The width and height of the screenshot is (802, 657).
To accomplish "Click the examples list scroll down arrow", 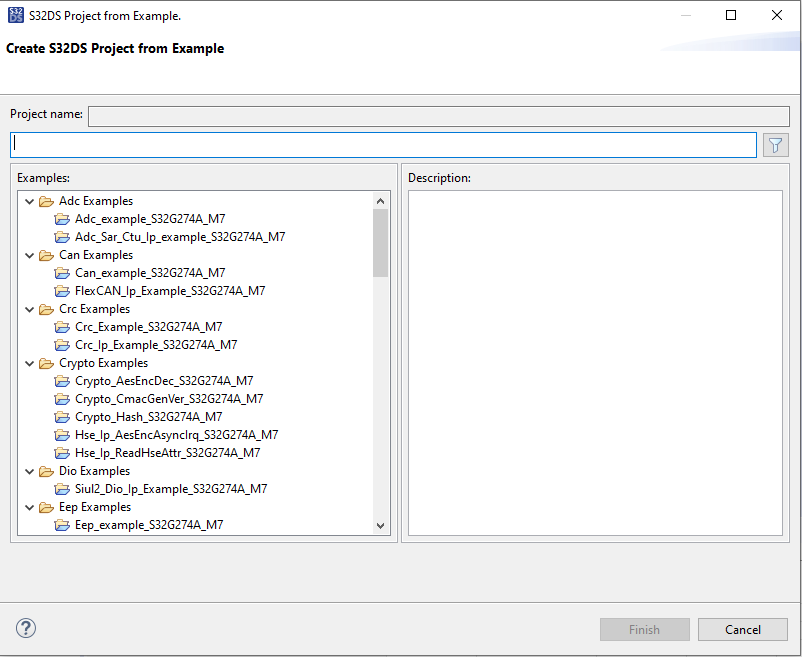I will click(380, 526).
